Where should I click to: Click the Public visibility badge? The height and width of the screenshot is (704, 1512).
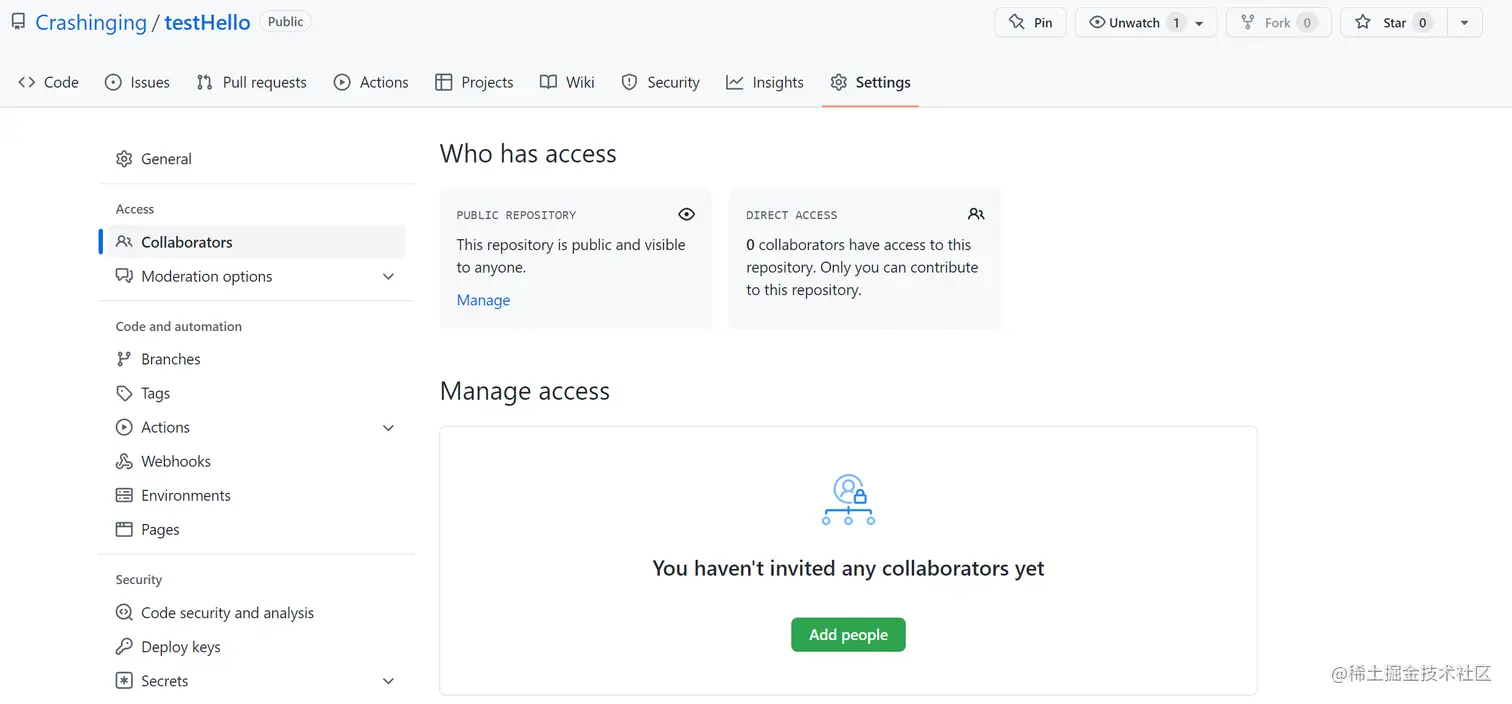pos(285,21)
